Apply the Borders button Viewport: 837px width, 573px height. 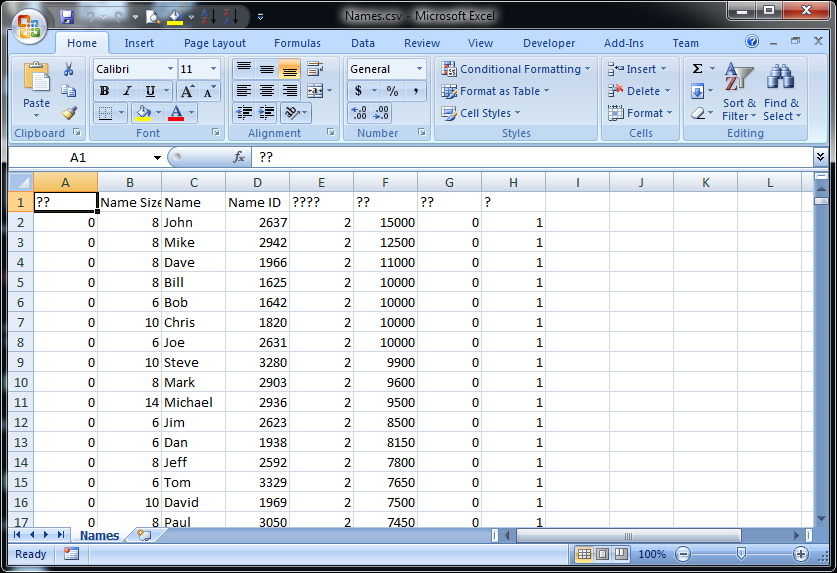[x=106, y=113]
